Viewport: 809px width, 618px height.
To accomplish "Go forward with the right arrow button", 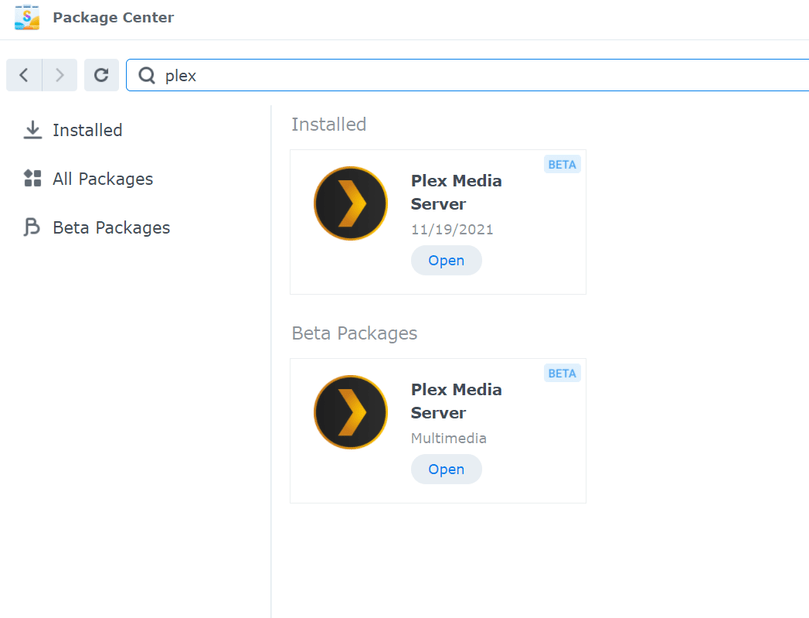I will (x=60, y=75).
